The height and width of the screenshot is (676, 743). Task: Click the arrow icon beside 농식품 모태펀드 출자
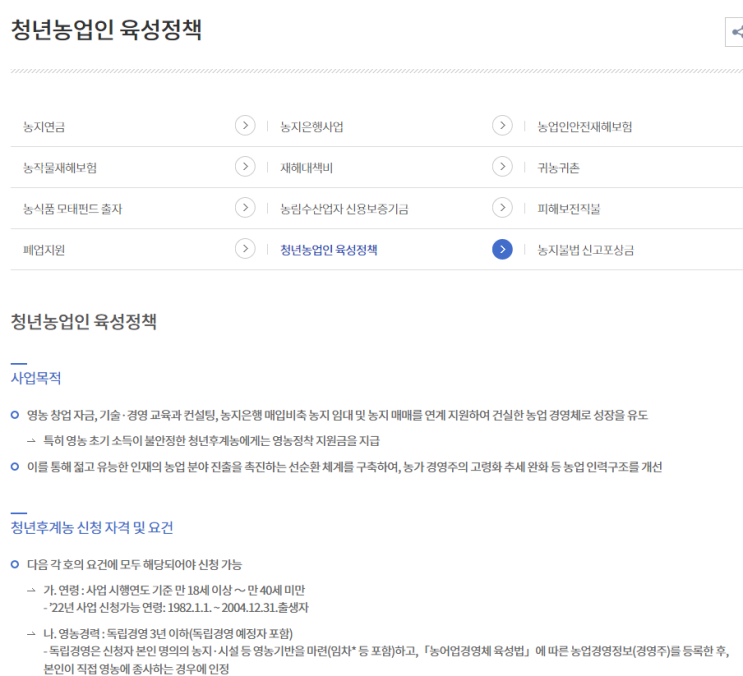(x=245, y=208)
